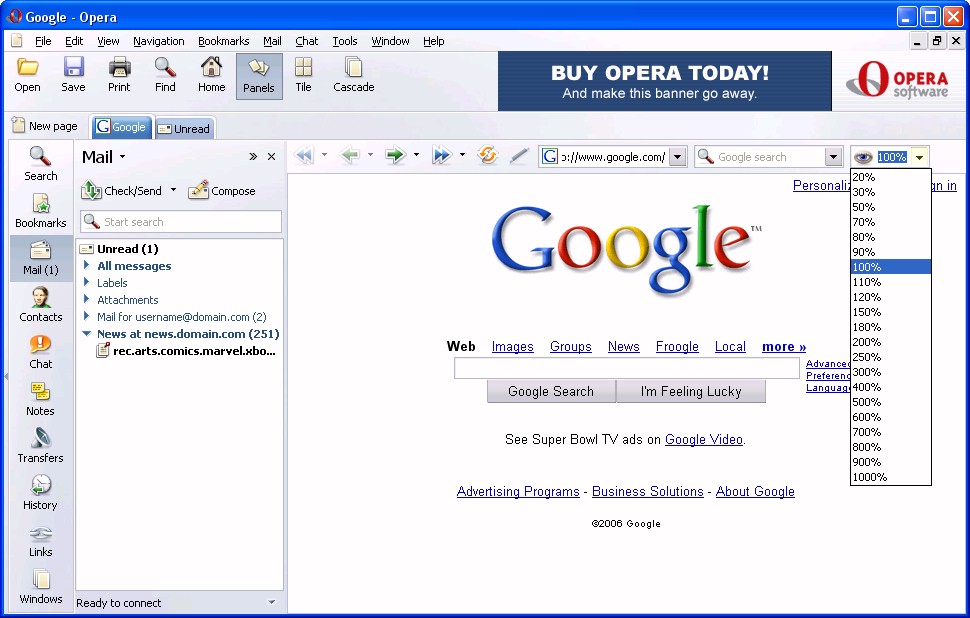Click the zoom percentage dropdown arrow
The height and width of the screenshot is (618, 970).
pos(920,157)
